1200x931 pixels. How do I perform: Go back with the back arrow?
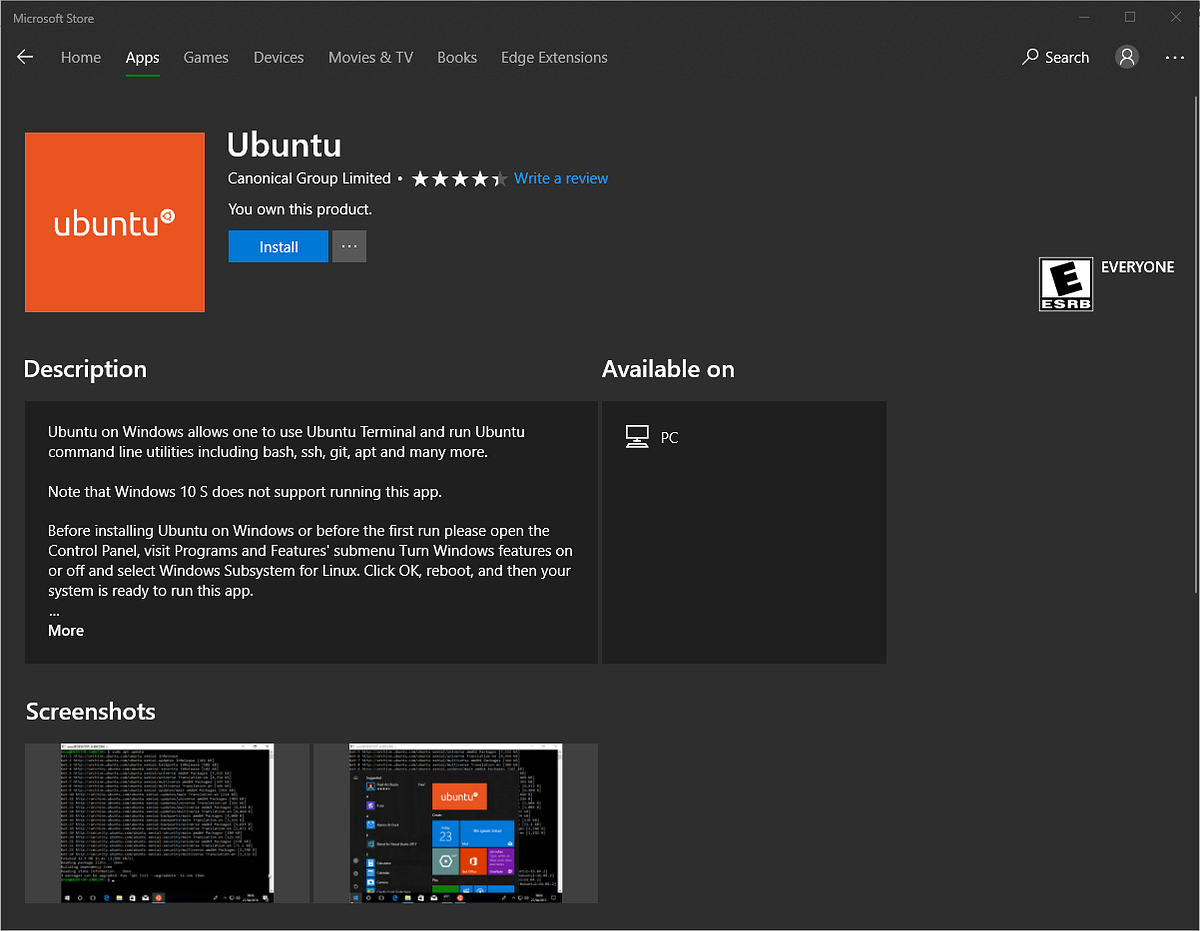click(25, 57)
